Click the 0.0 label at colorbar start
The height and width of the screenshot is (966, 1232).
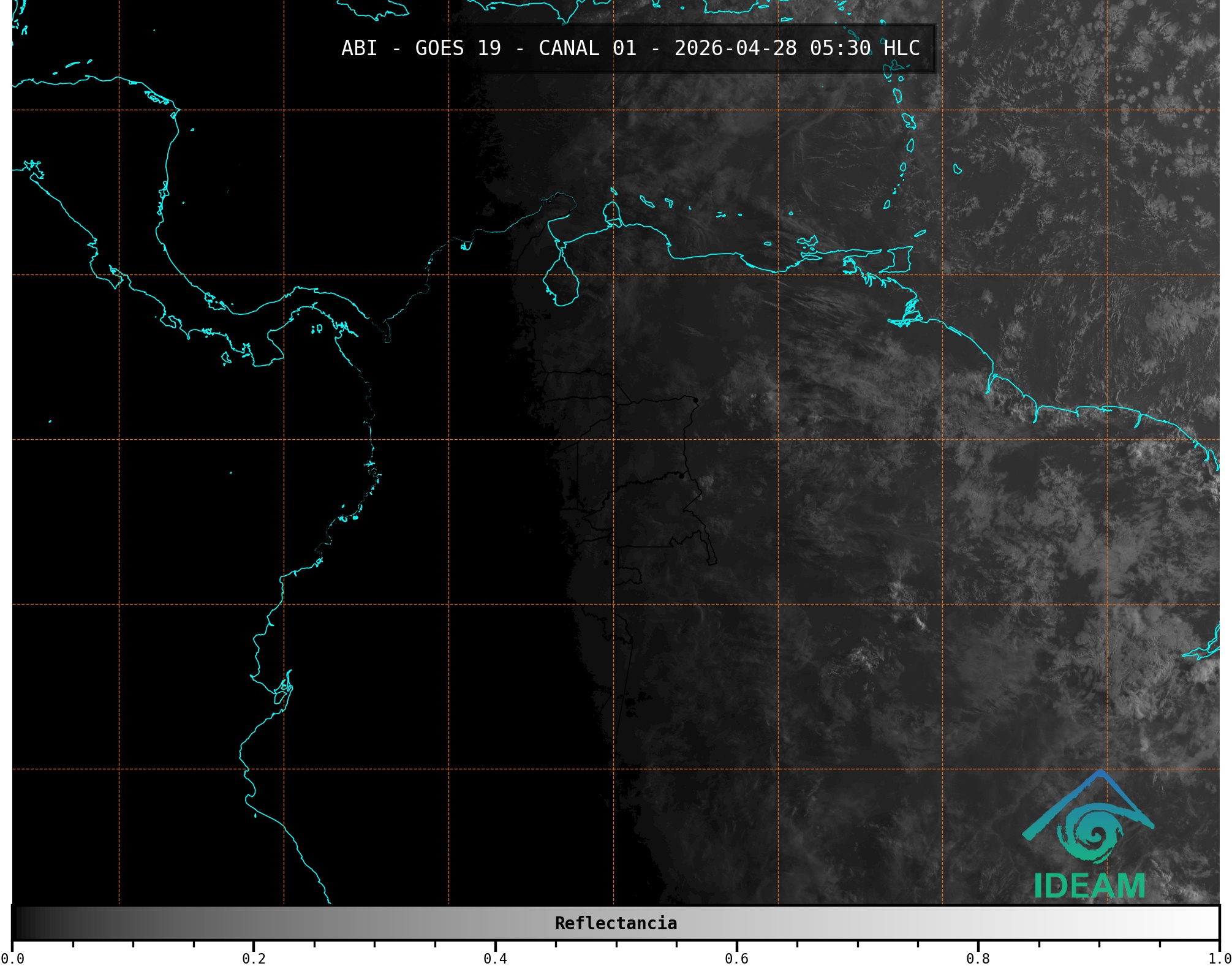point(12,958)
